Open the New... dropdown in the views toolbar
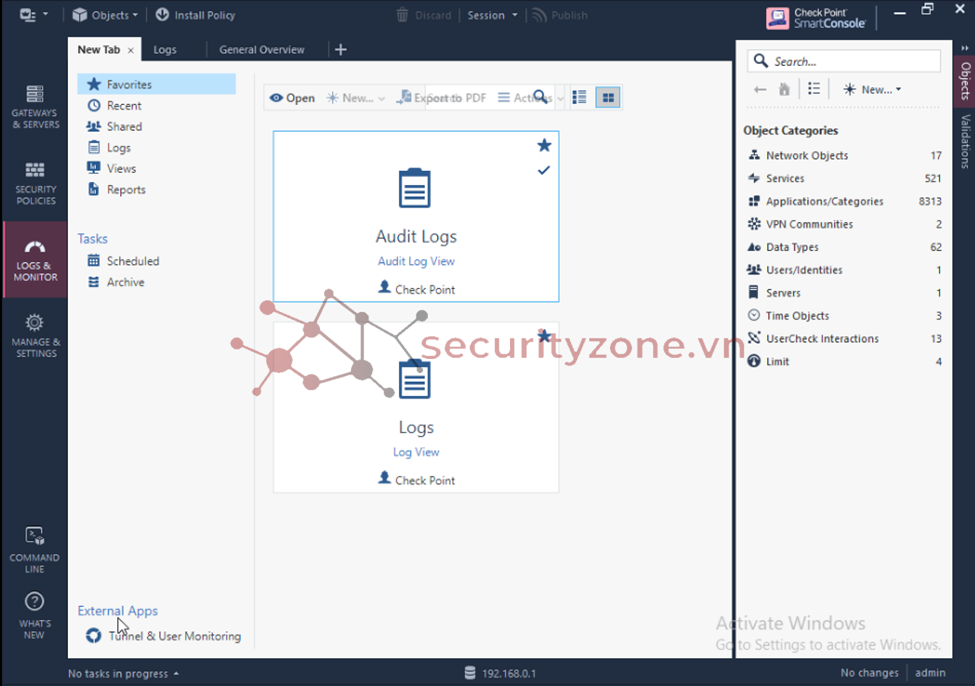 click(356, 98)
